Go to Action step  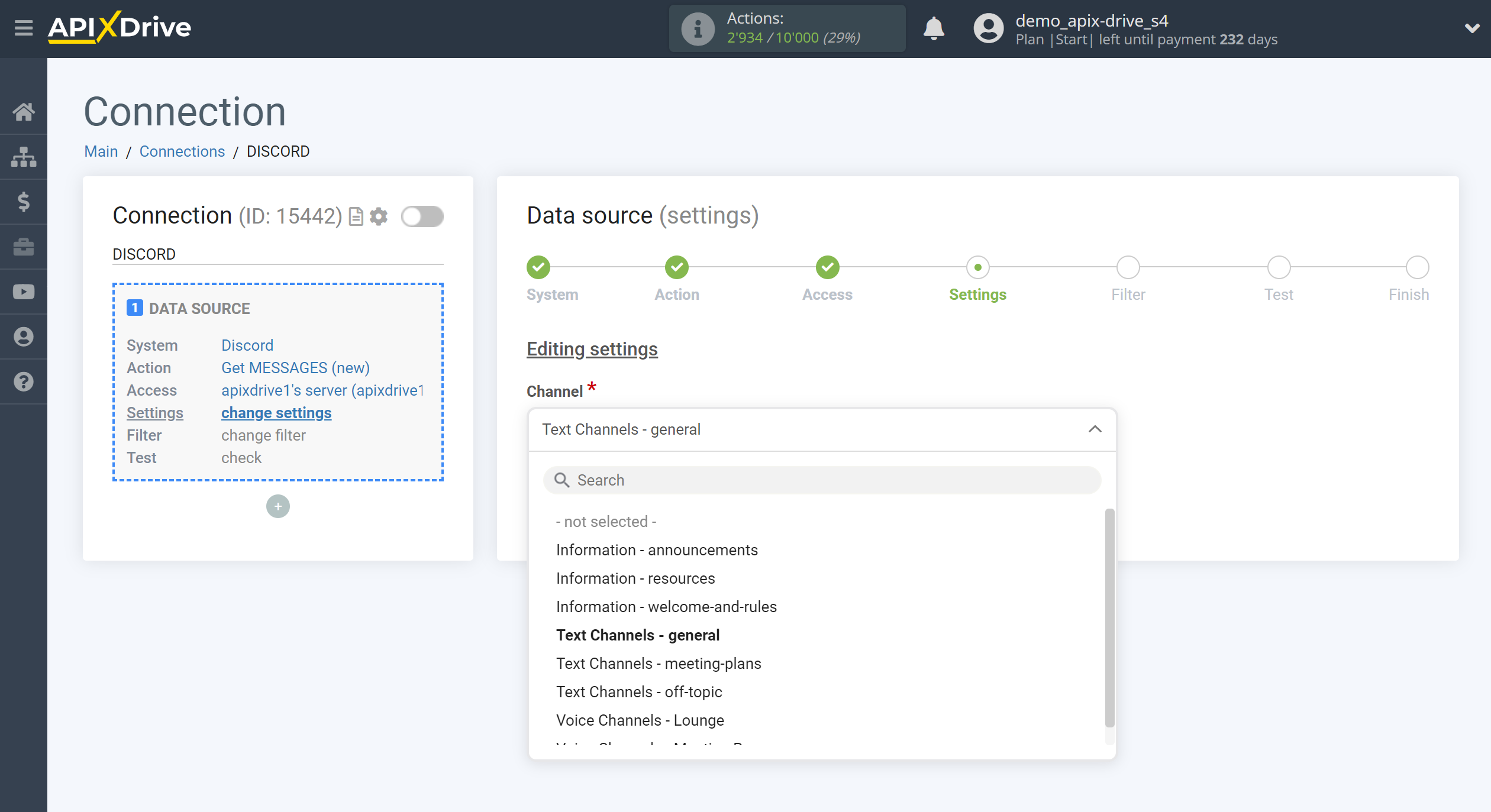tap(677, 267)
